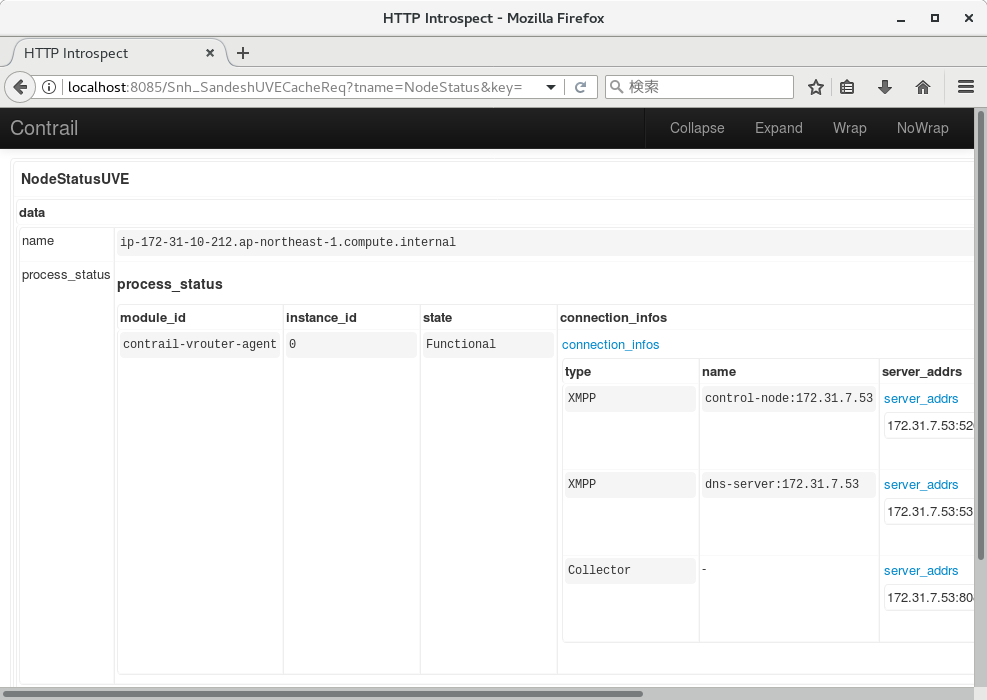Click the data label
Image resolution: width=987 pixels, height=700 pixels.
[x=31, y=213]
